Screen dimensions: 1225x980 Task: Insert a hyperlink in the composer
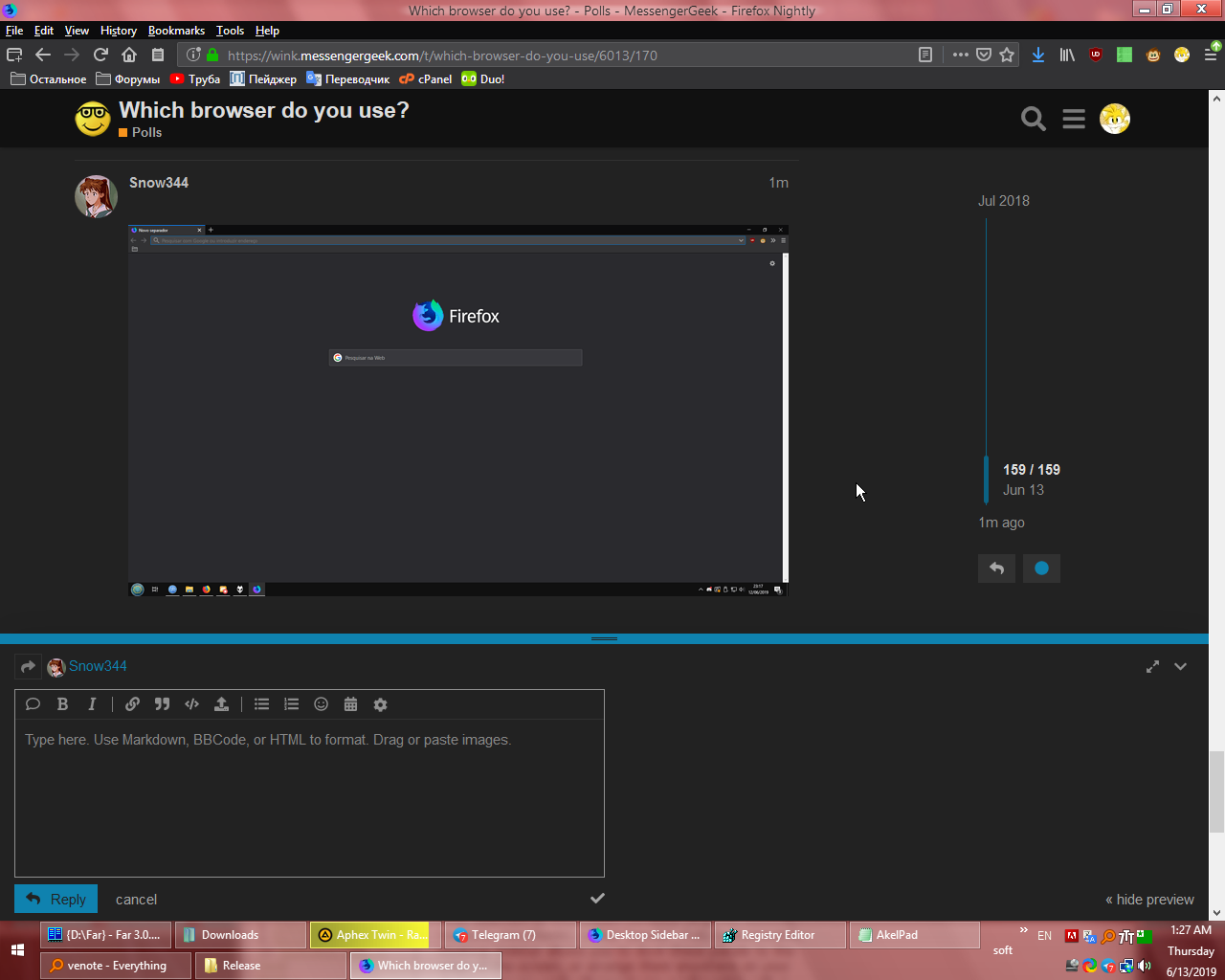coord(132,704)
